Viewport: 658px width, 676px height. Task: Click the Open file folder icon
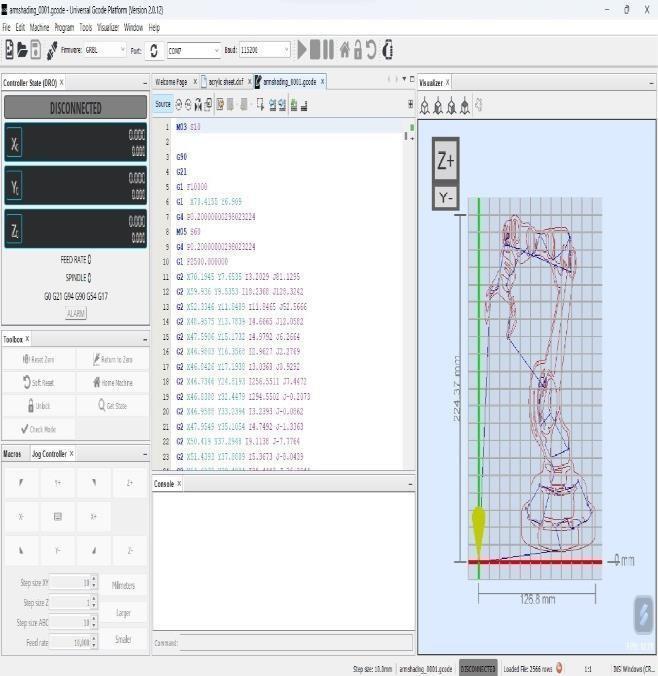22,50
